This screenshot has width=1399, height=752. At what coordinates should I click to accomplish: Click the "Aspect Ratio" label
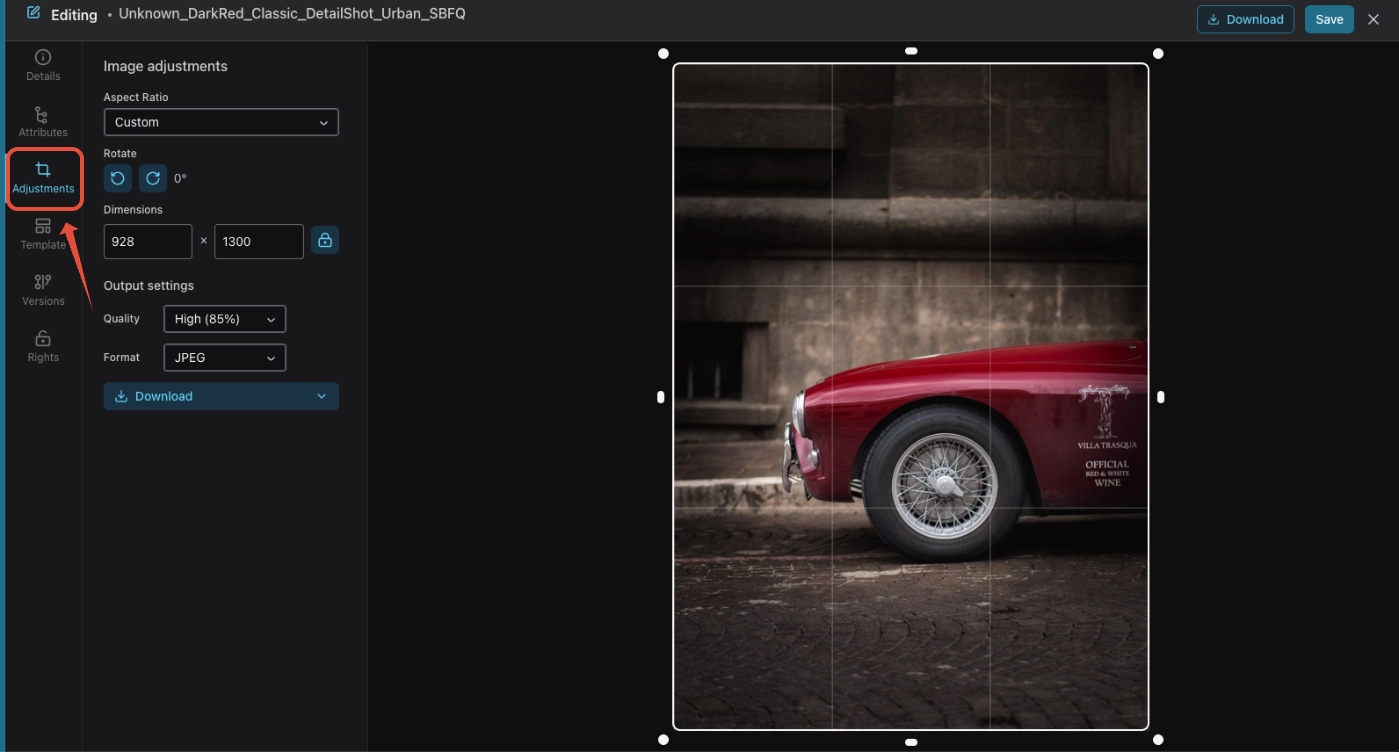tap(136, 97)
